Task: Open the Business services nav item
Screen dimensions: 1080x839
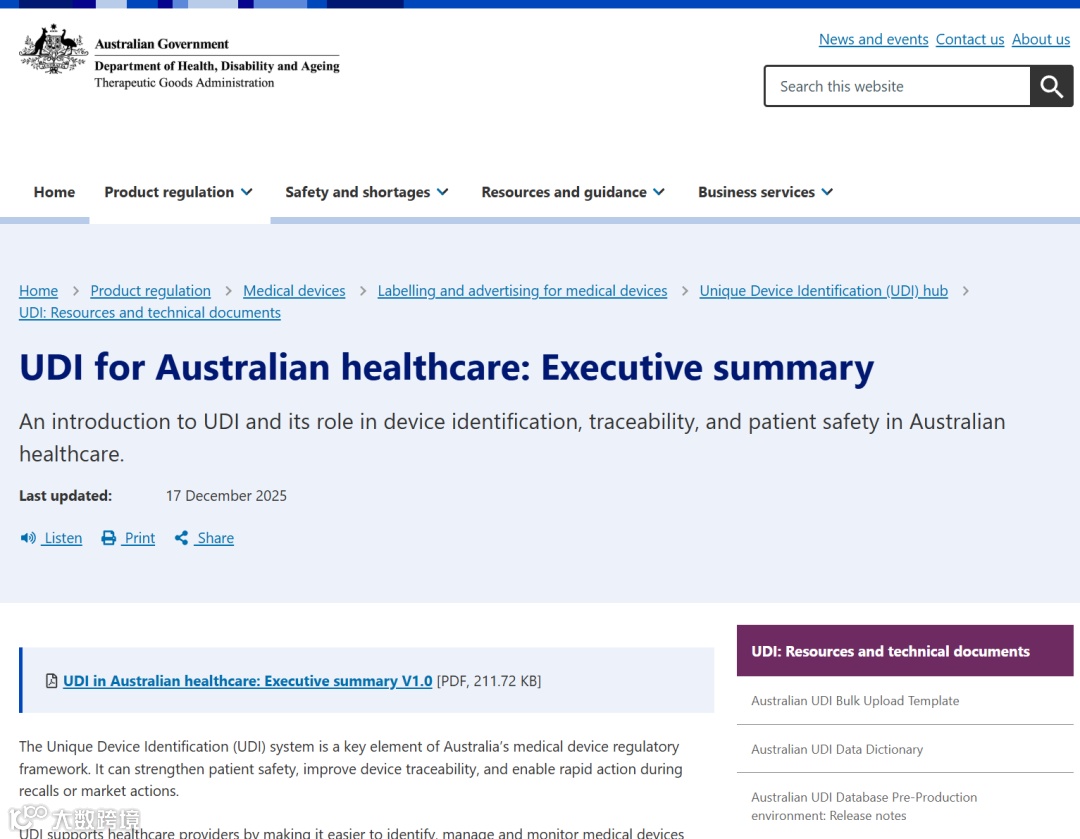Action: pyautogui.click(x=756, y=192)
